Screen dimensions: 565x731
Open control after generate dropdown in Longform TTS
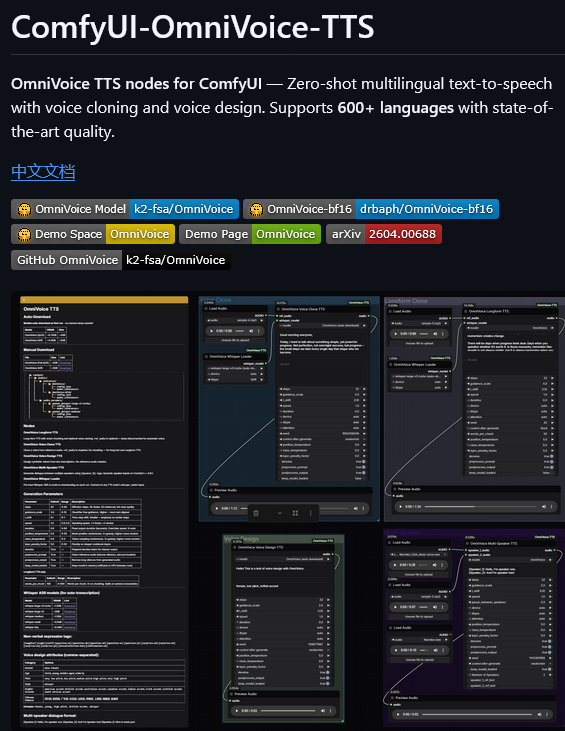(x=511, y=428)
